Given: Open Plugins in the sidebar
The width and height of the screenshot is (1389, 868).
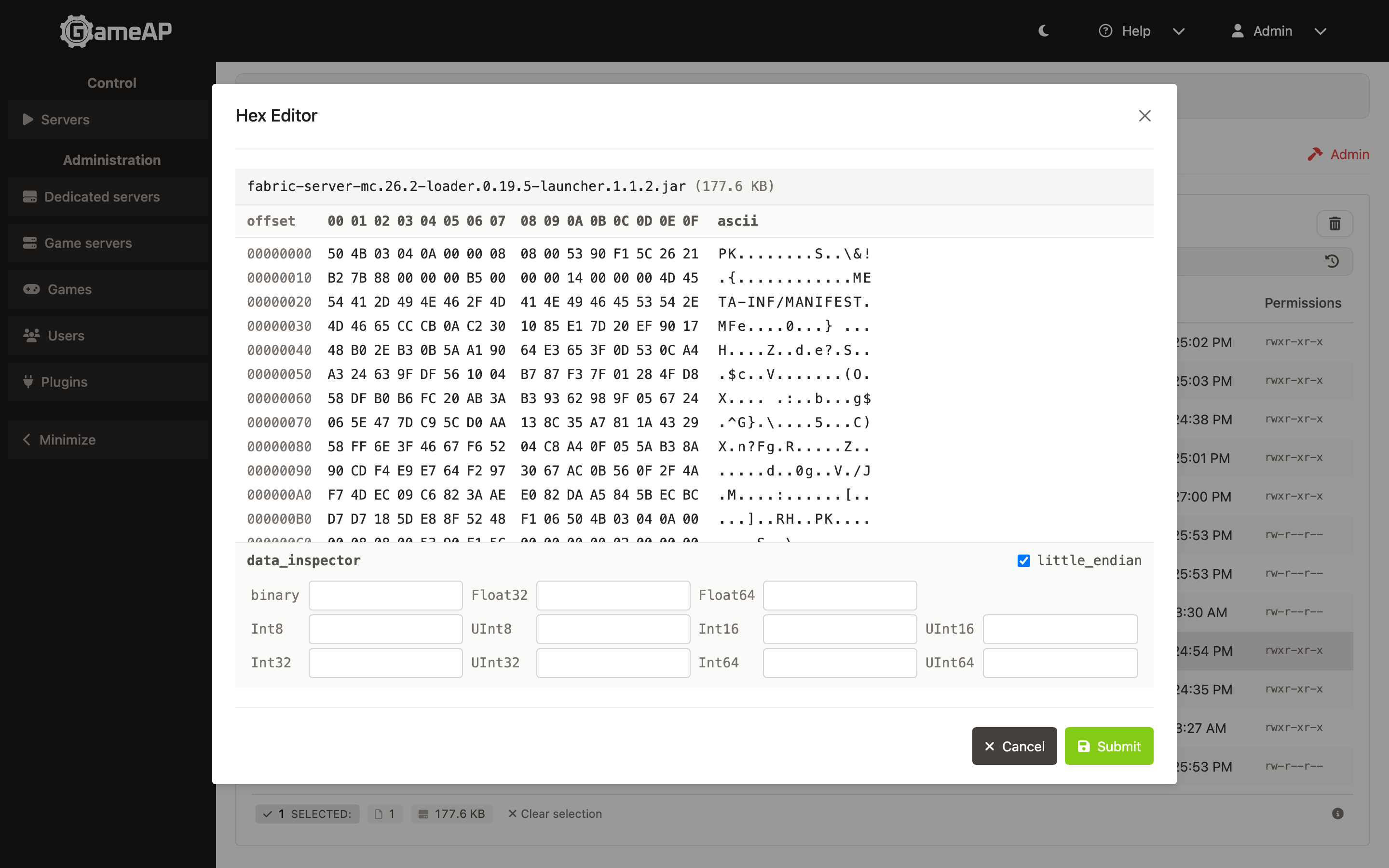Looking at the screenshot, I should [x=108, y=382].
